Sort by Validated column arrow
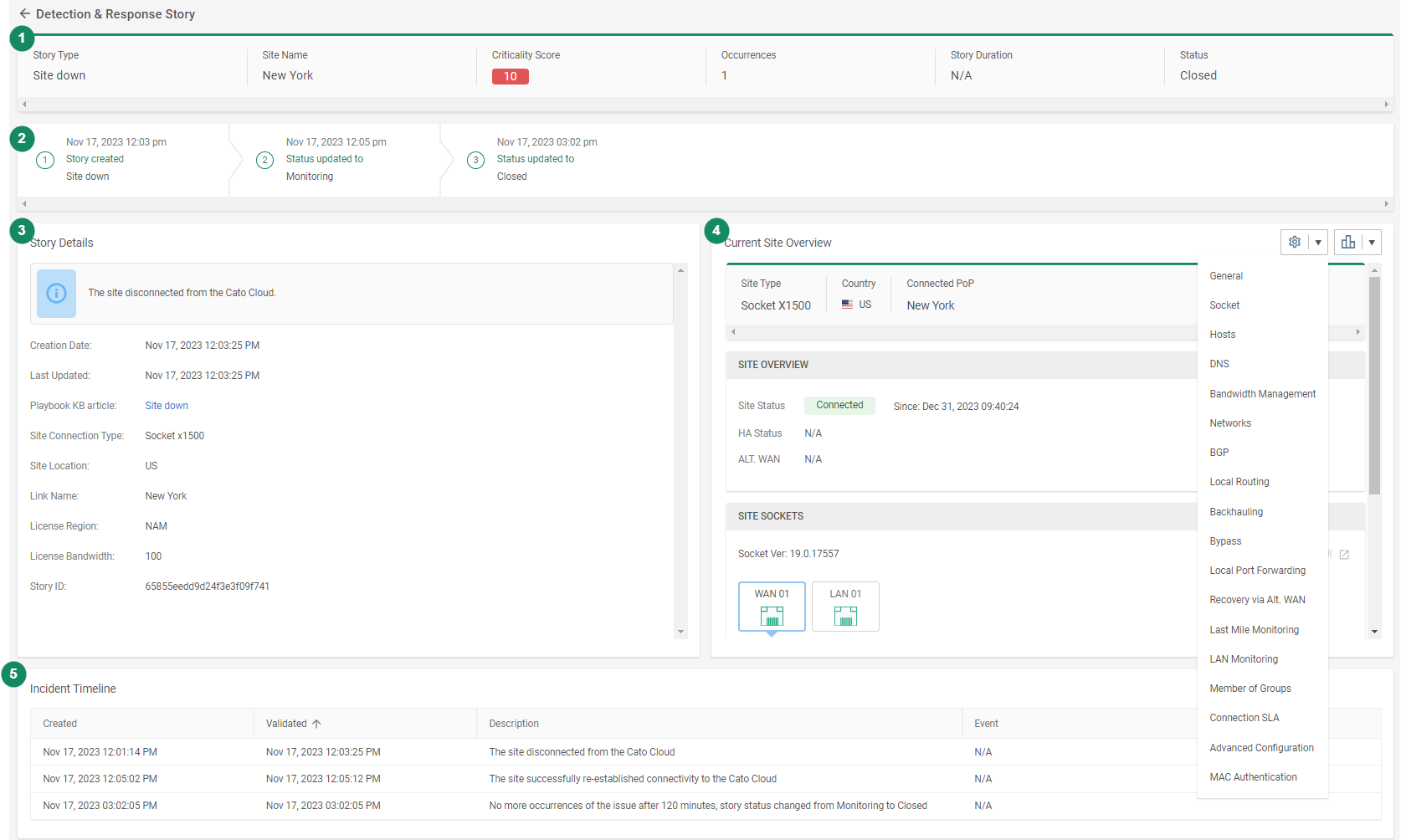The width and height of the screenshot is (1401, 840). pyautogui.click(x=316, y=724)
